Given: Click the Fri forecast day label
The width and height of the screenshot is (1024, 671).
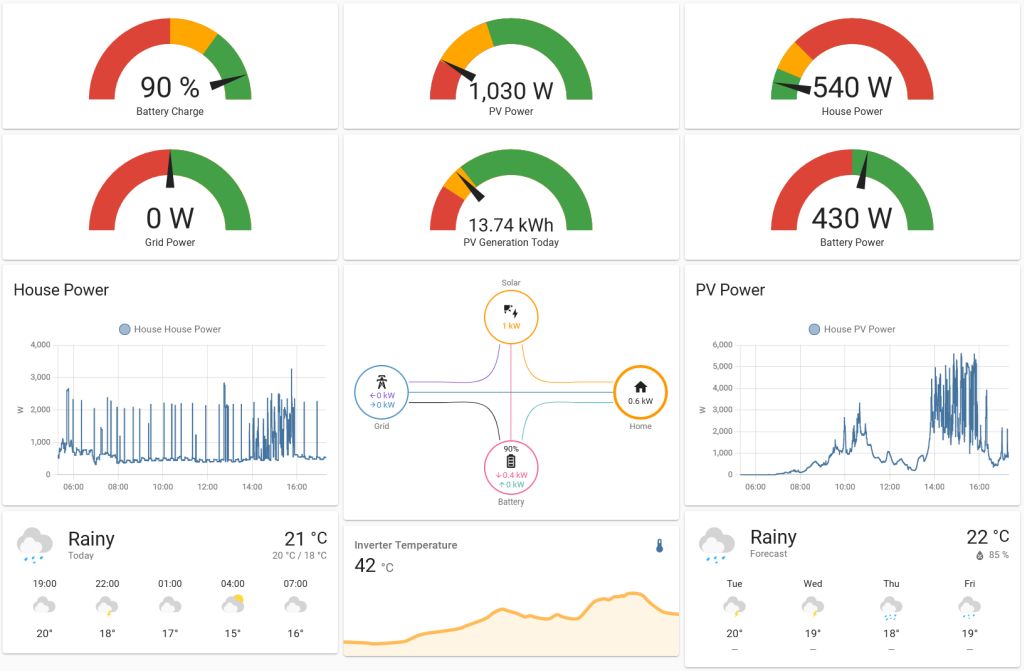Looking at the screenshot, I should point(969,583).
